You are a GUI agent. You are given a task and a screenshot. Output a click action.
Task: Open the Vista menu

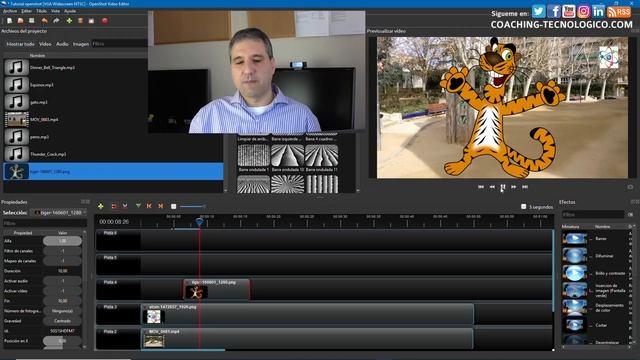tap(56, 11)
